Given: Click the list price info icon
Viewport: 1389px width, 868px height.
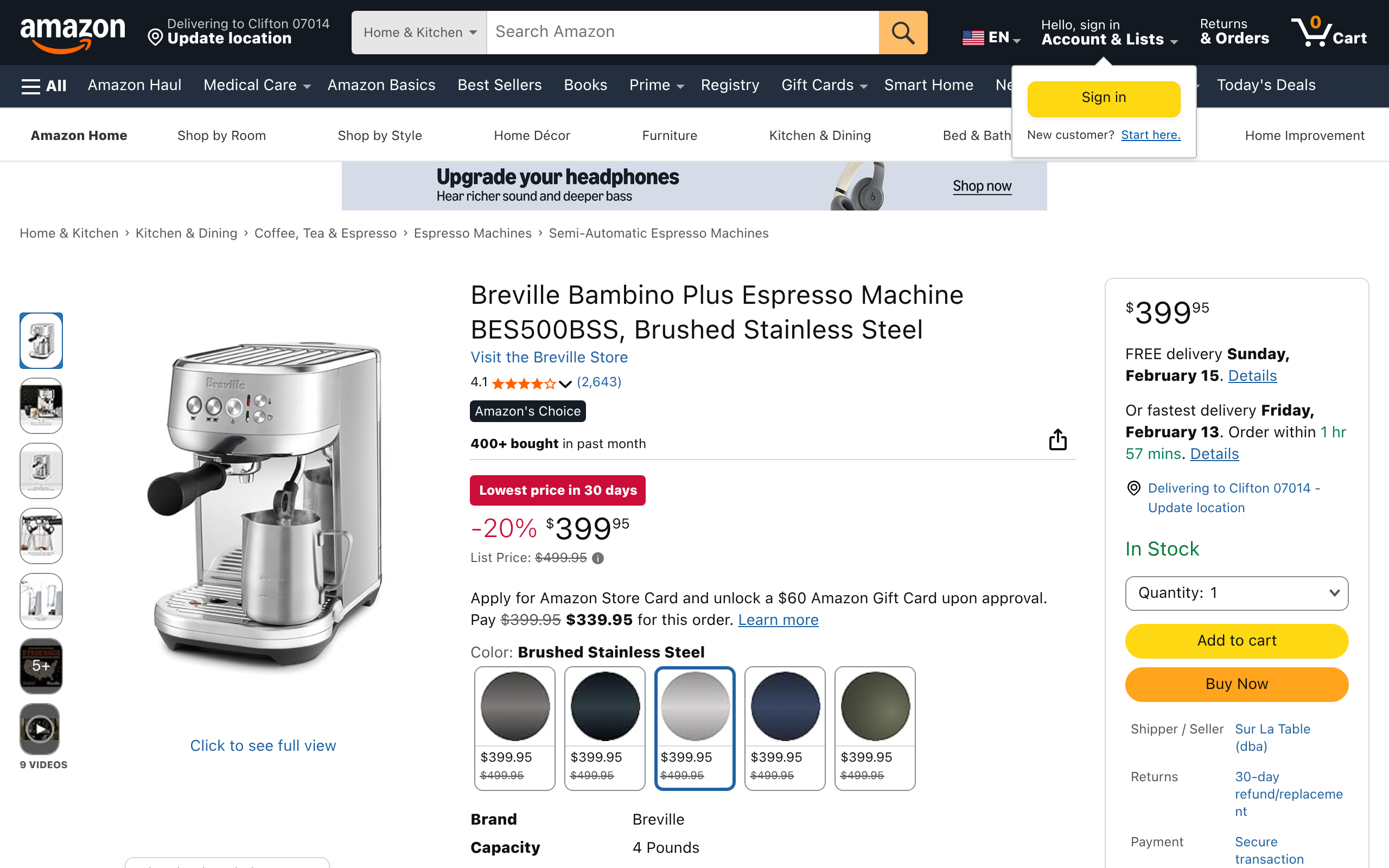Looking at the screenshot, I should (x=598, y=558).
